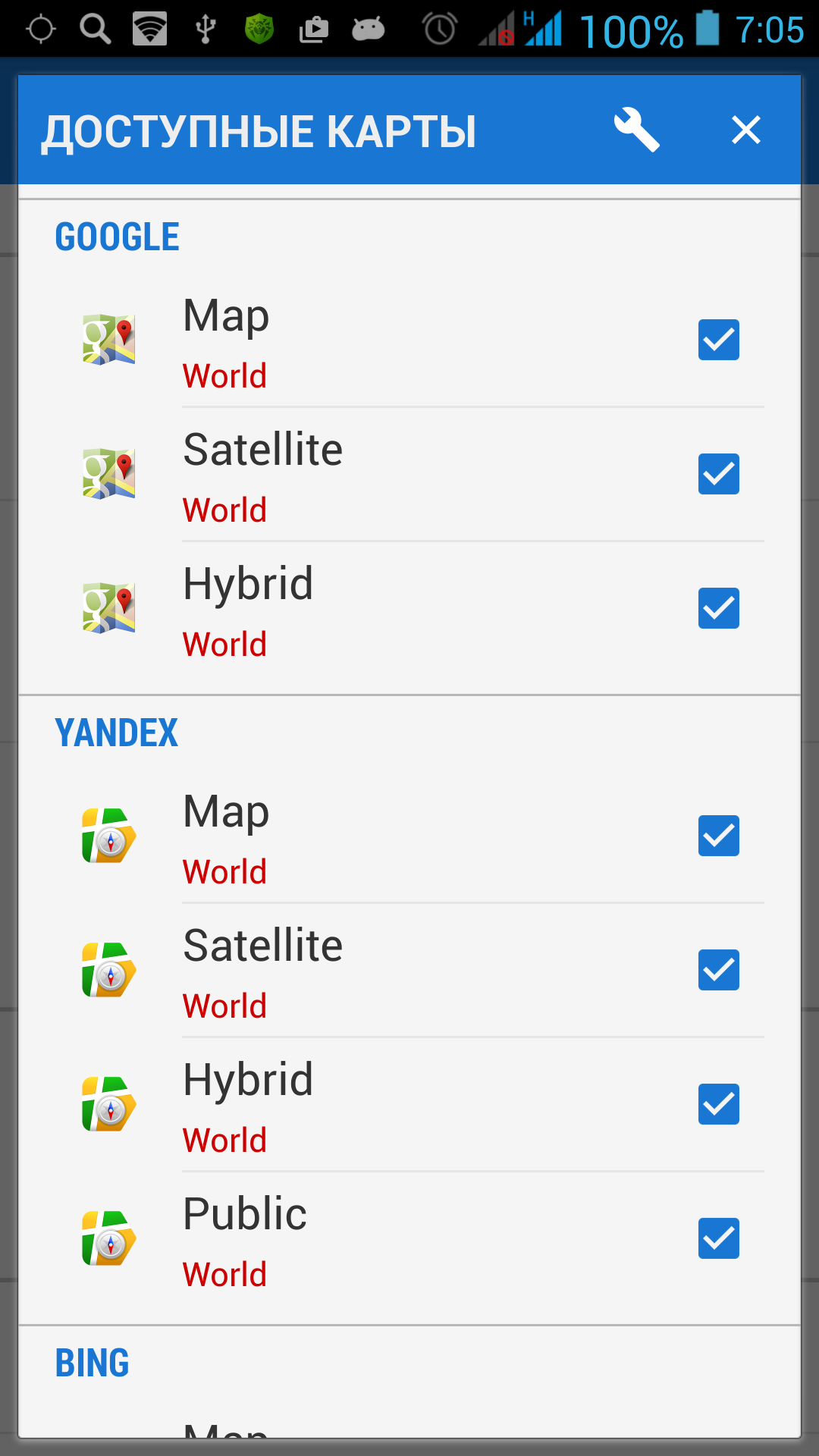Uncheck the Yandex Public checkbox
Image resolution: width=819 pixels, height=1456 pixels.
718,1238
